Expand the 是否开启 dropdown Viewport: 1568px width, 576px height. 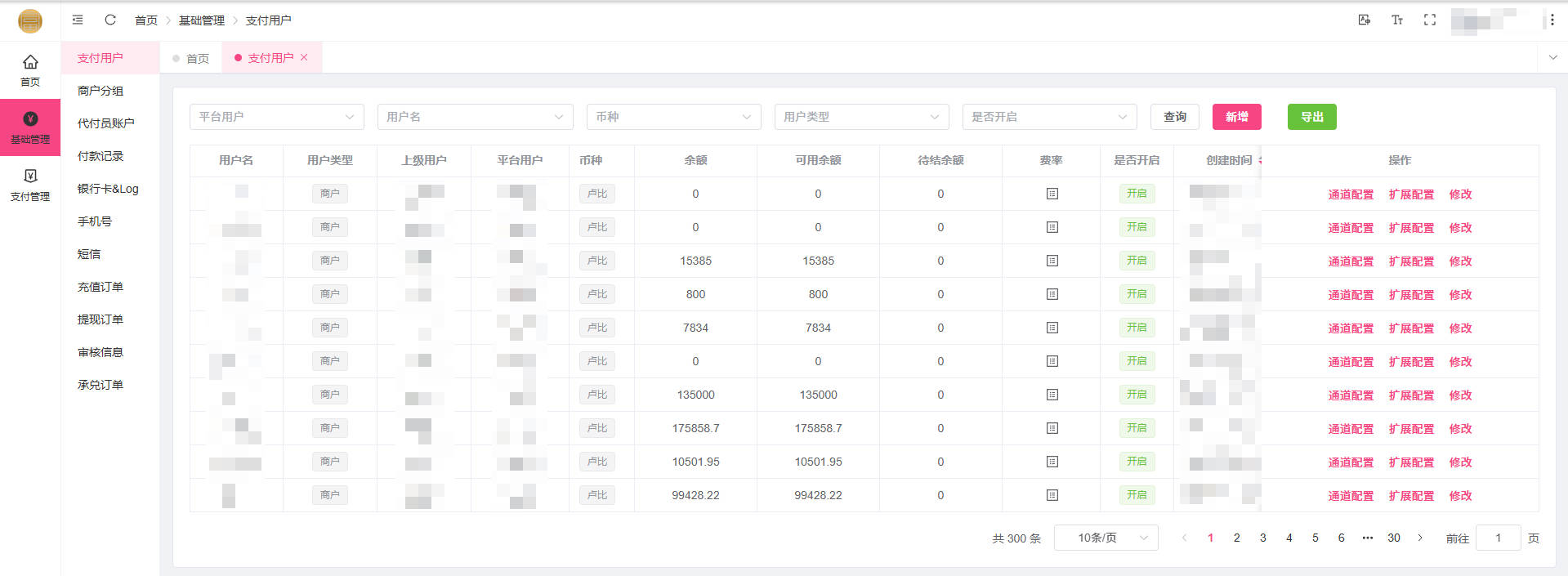[1049, 117]
